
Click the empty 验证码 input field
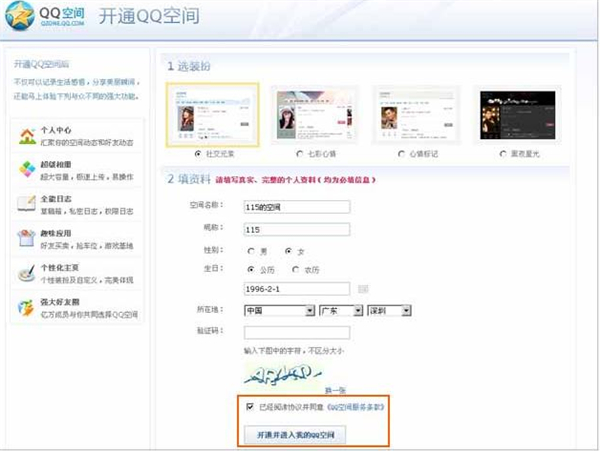(x=297, y=332)
